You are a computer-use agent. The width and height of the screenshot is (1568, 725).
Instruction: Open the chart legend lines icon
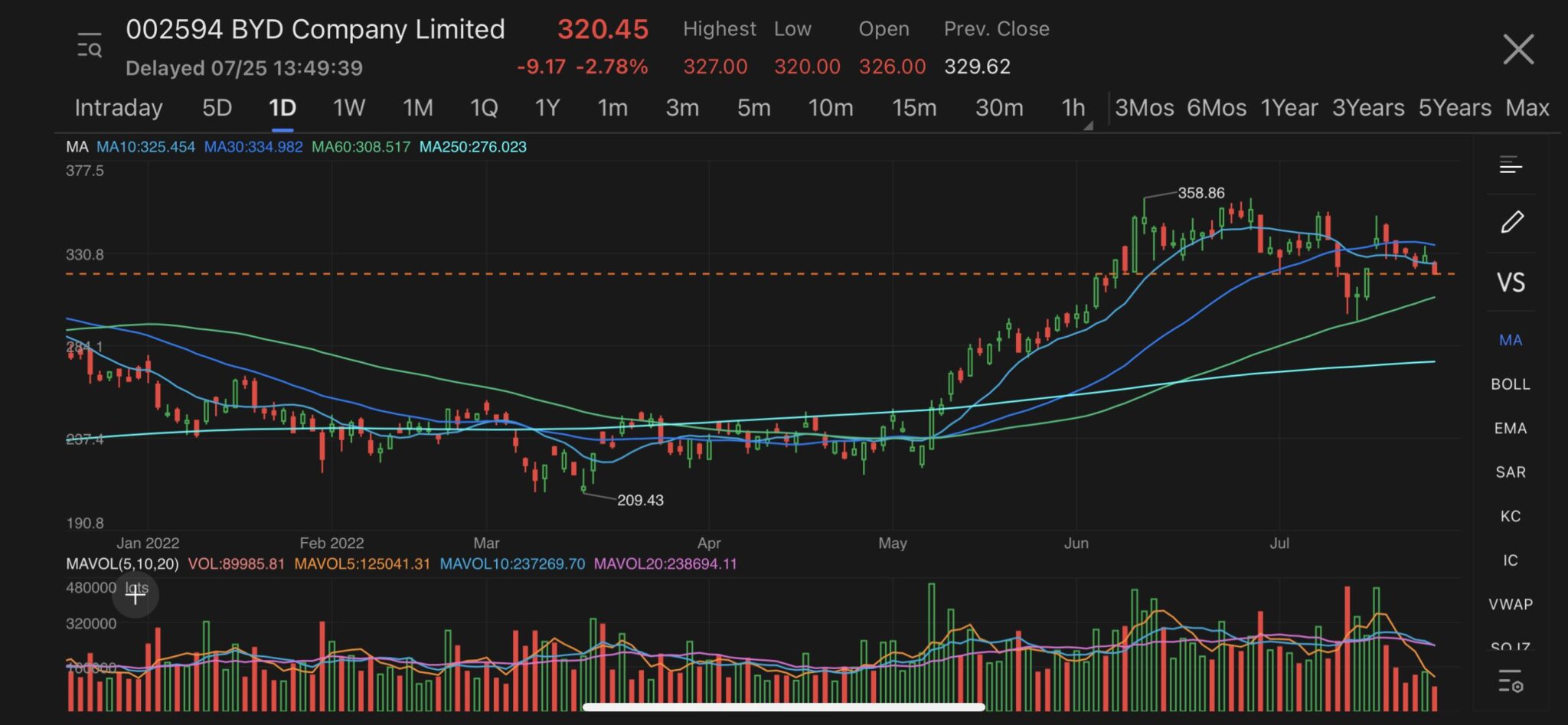point(1511,165)
